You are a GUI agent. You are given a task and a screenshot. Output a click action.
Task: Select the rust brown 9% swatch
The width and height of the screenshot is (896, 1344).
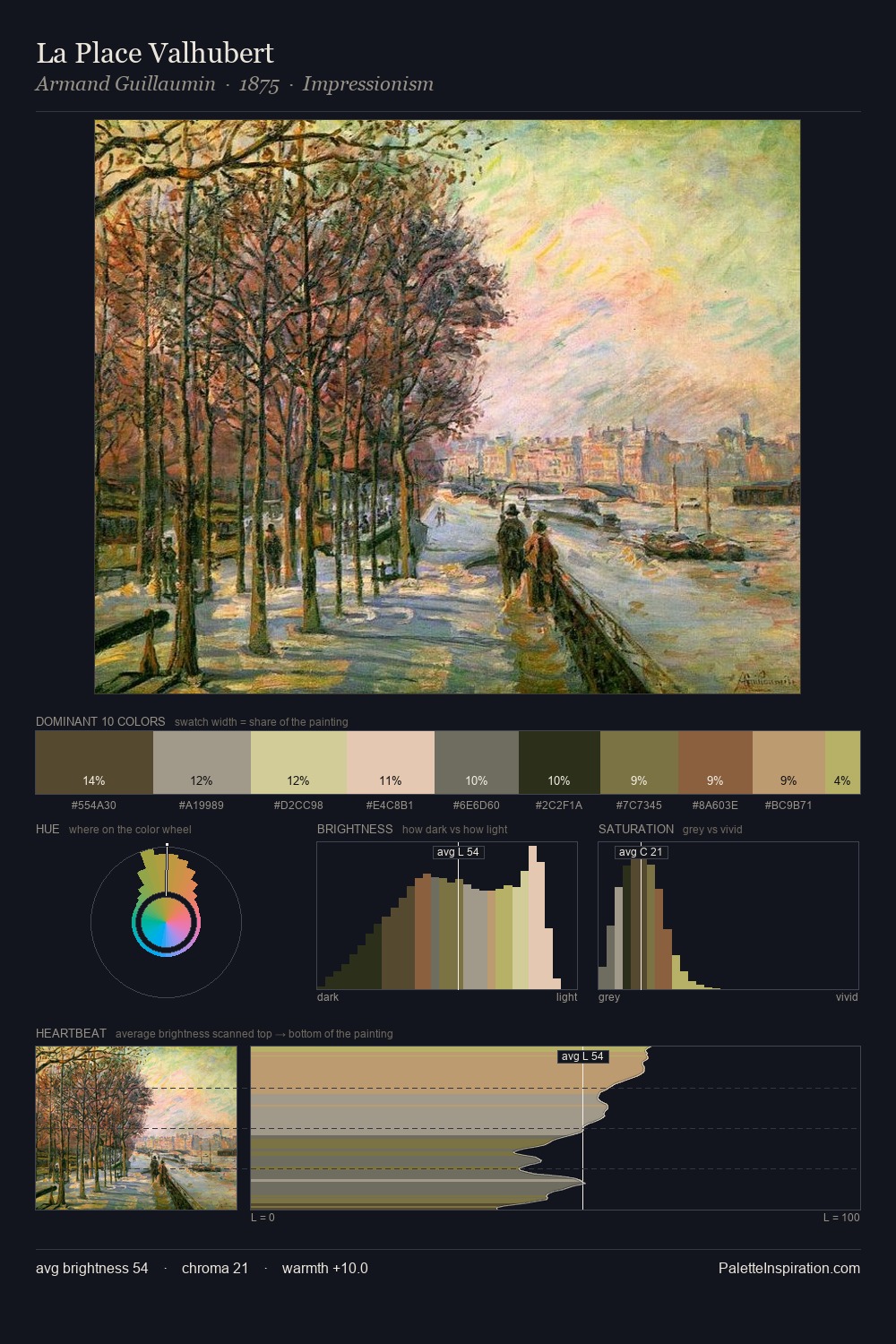click(x=715, y=762)
